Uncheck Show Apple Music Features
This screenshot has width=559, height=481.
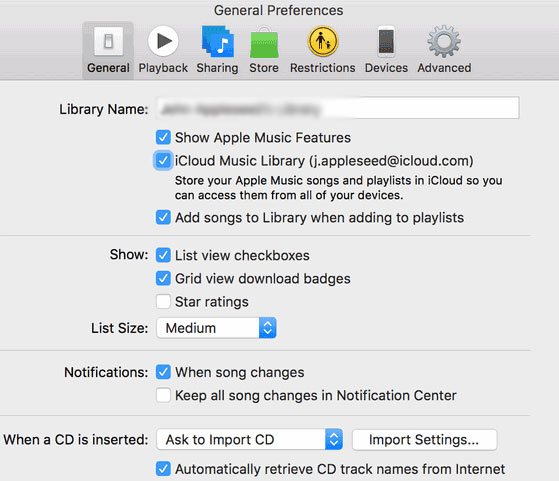(163, 137)
